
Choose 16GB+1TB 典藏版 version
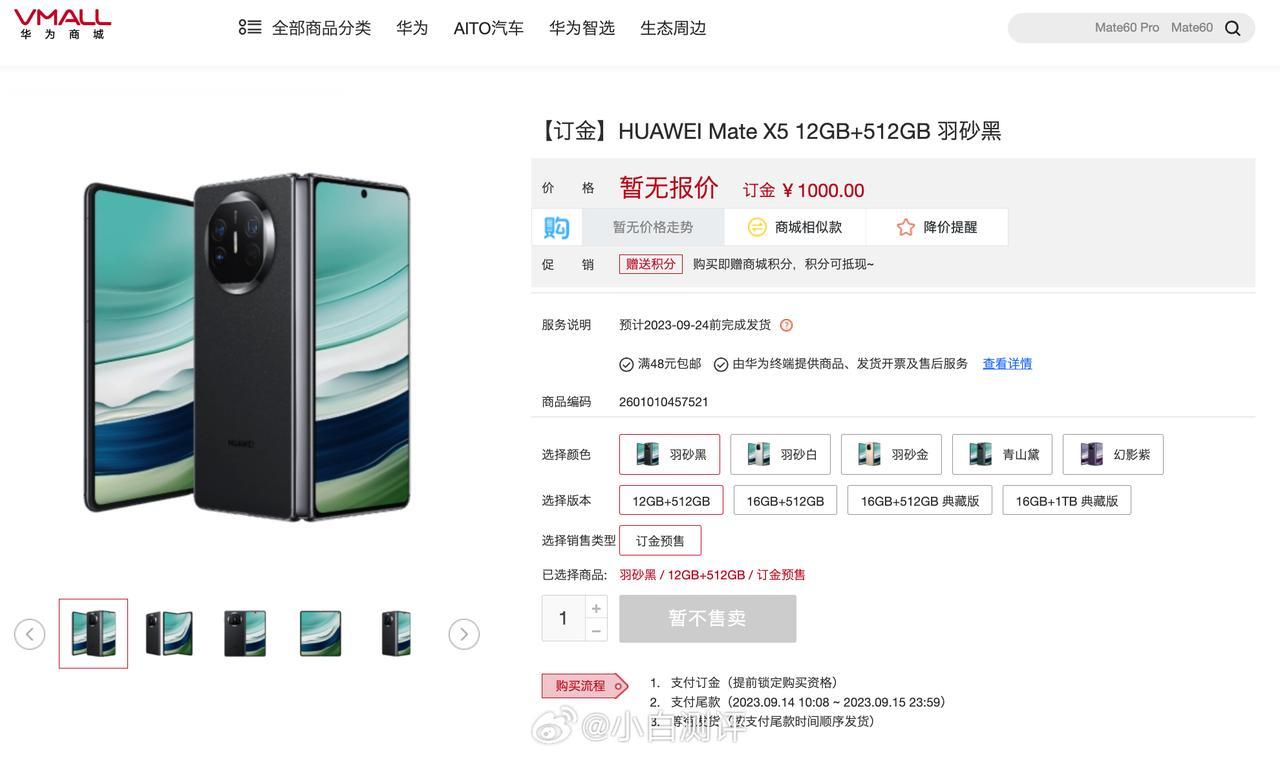coord(1067,500)
